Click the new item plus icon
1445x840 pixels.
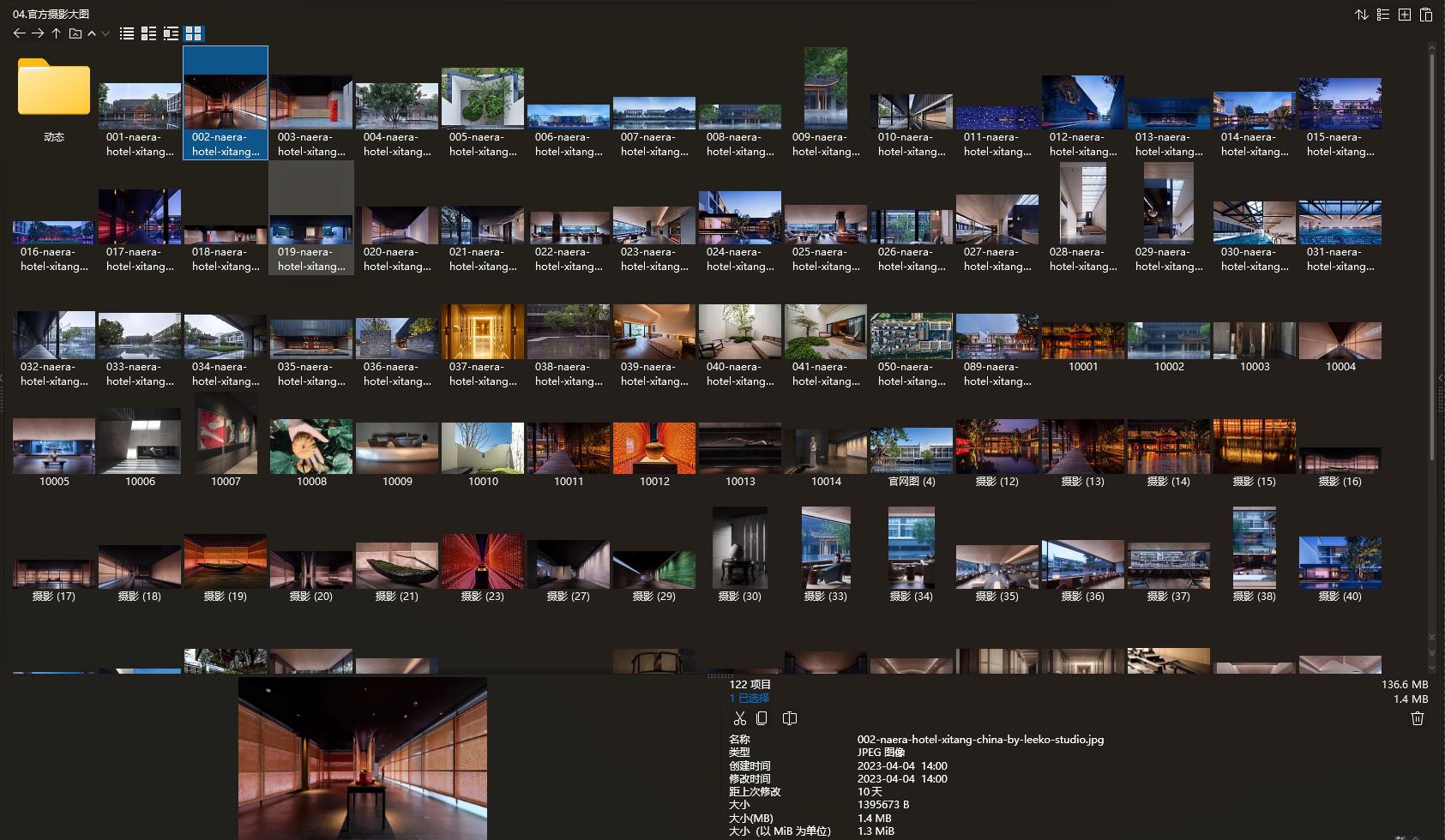point(1405,15)
